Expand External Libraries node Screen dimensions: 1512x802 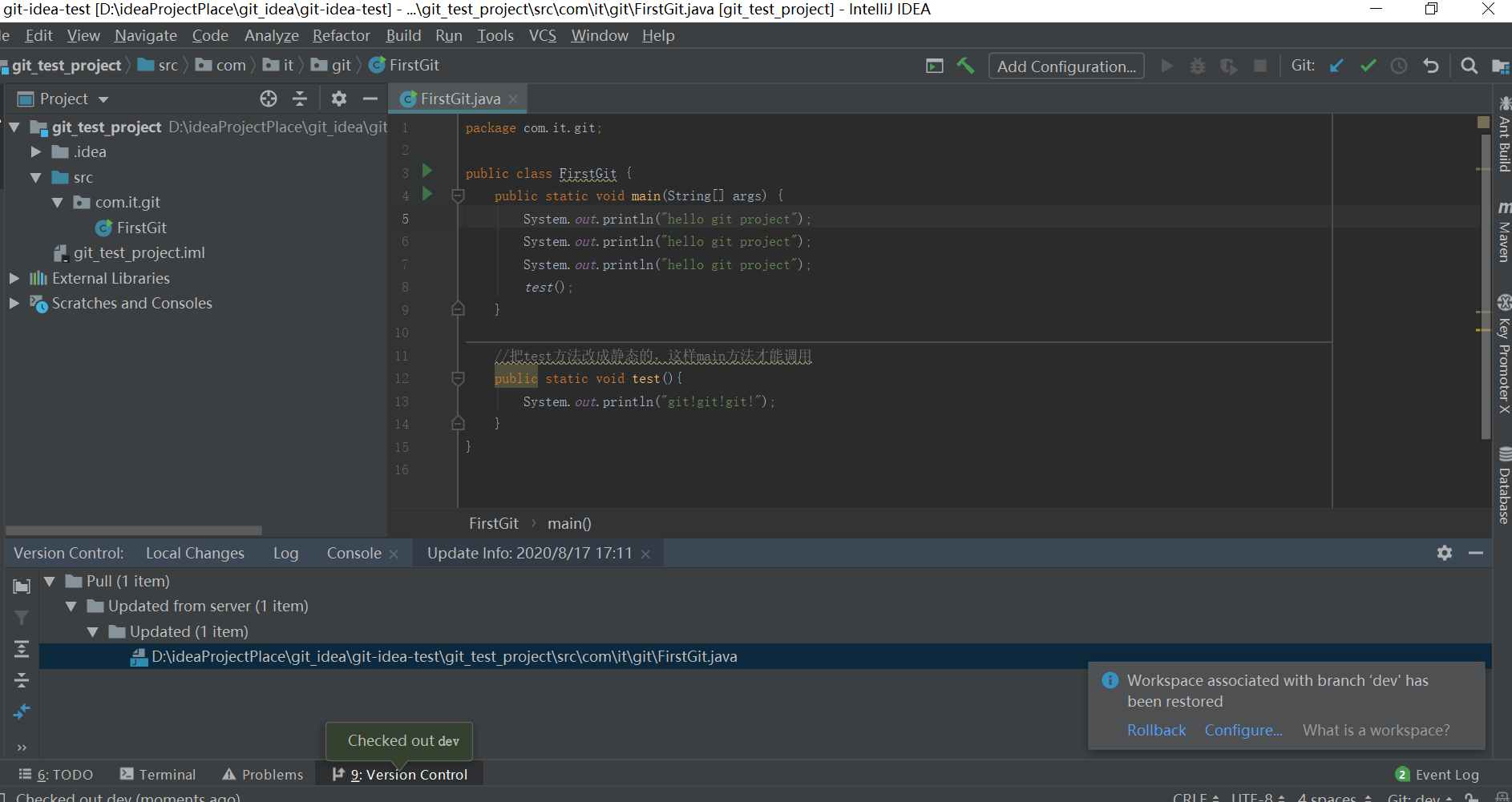14,278
